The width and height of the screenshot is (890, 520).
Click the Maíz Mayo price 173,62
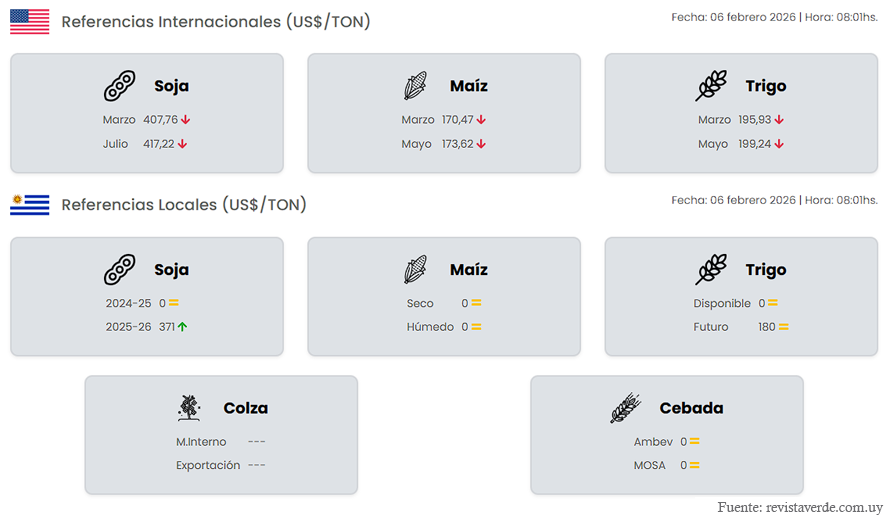coord(456,144)
